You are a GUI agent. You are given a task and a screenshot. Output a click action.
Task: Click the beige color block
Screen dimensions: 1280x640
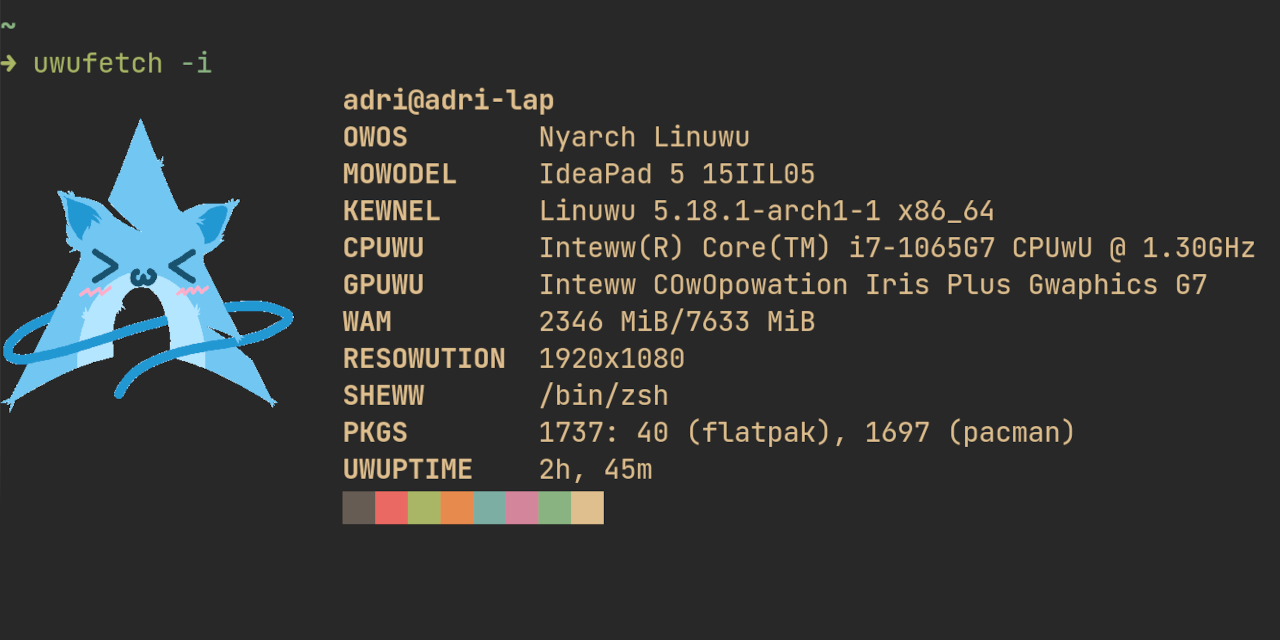pyautogui.click(x=587, y=507)
